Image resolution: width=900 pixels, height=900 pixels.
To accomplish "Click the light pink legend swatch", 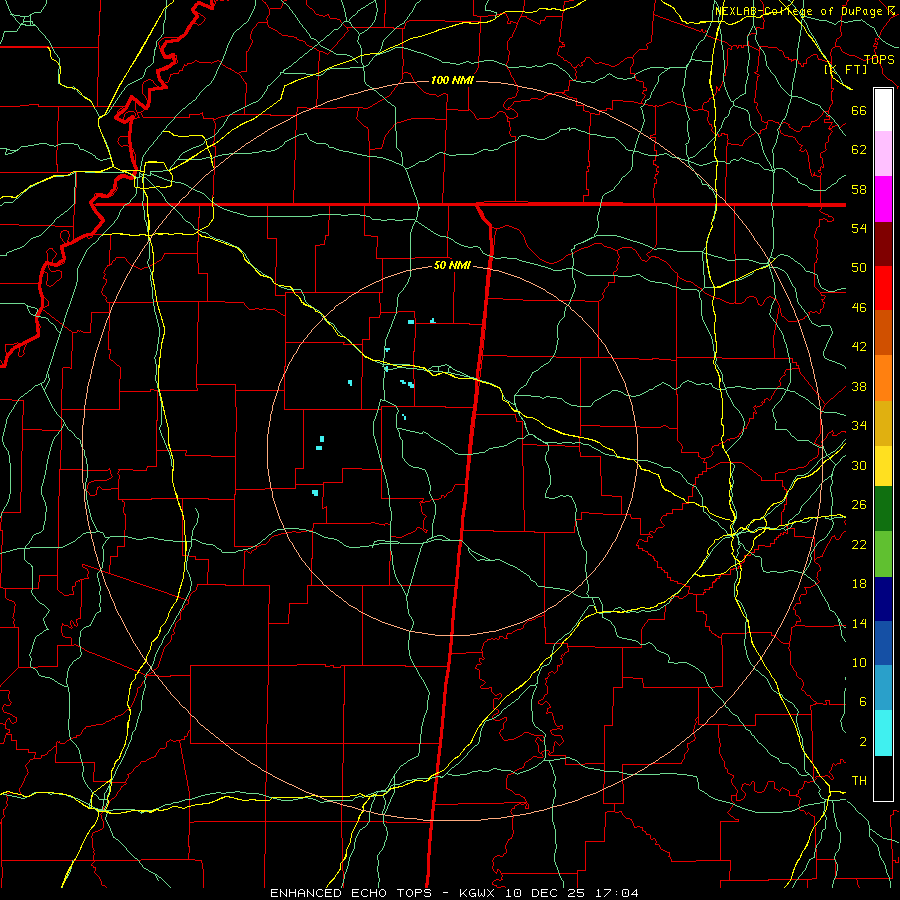I will click(x=883, y=153).
